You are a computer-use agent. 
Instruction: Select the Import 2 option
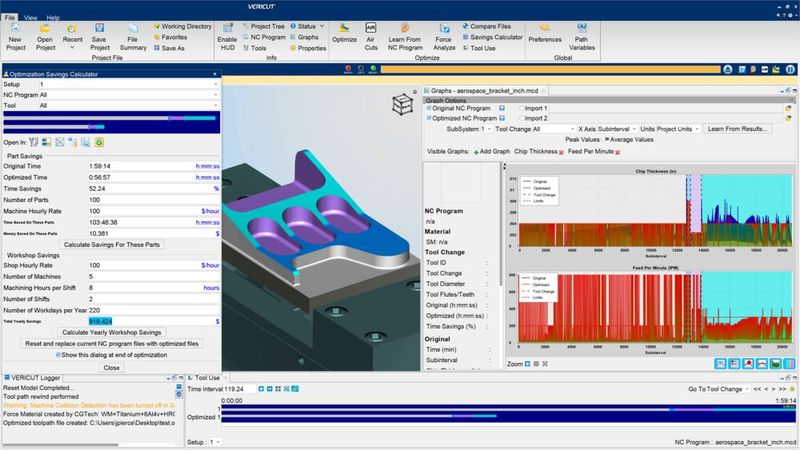pos(521,118)
